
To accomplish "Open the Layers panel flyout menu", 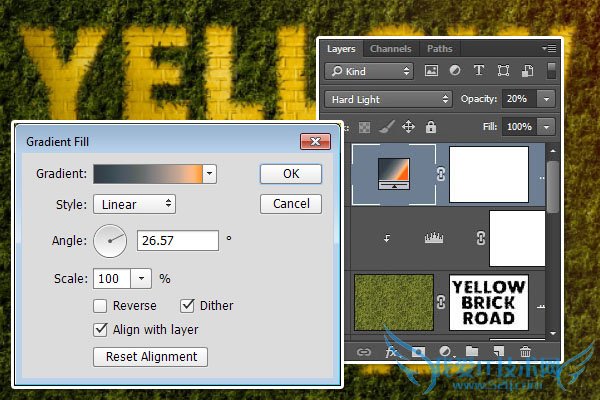I will [x=549, y=48].
